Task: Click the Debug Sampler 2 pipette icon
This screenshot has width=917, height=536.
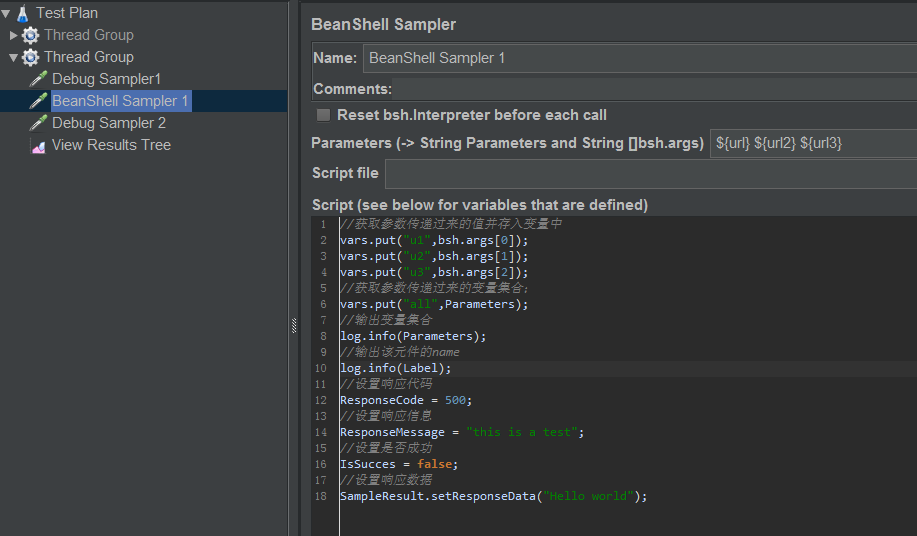Action: tap(39, 123)
